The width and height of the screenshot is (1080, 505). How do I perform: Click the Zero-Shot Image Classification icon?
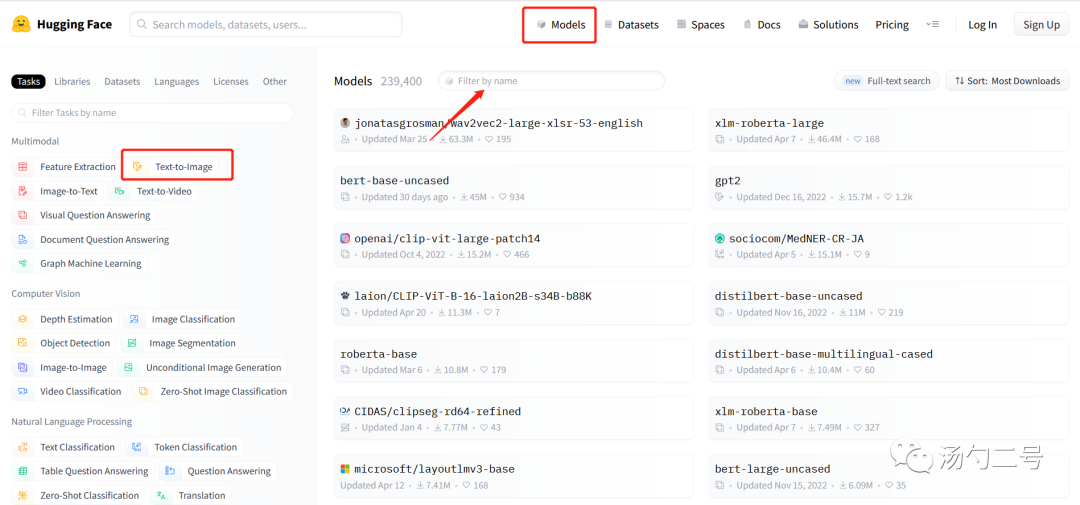[x=143, y=391]
